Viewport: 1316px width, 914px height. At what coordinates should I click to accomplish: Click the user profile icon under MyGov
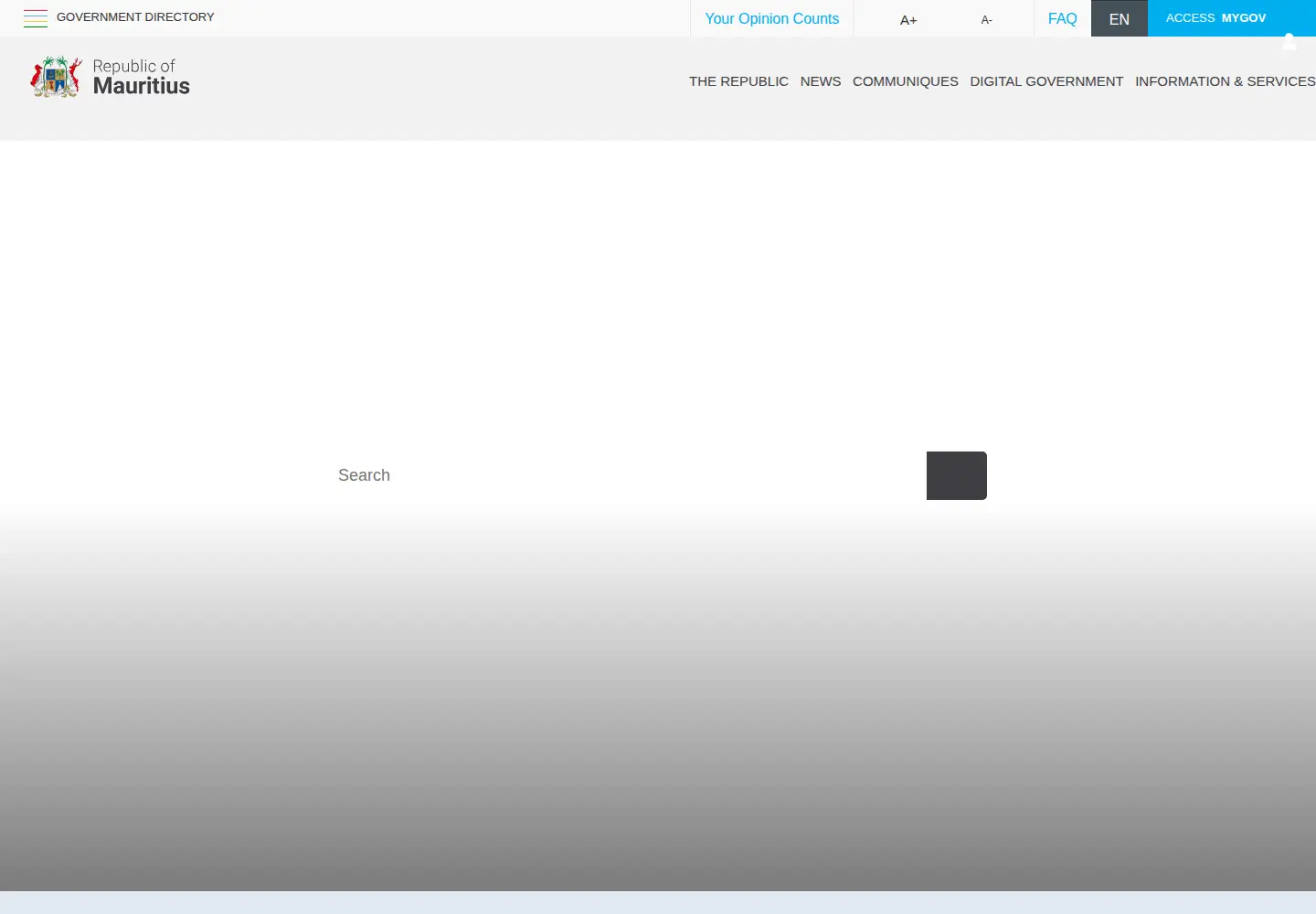[x=1289, y=41]
